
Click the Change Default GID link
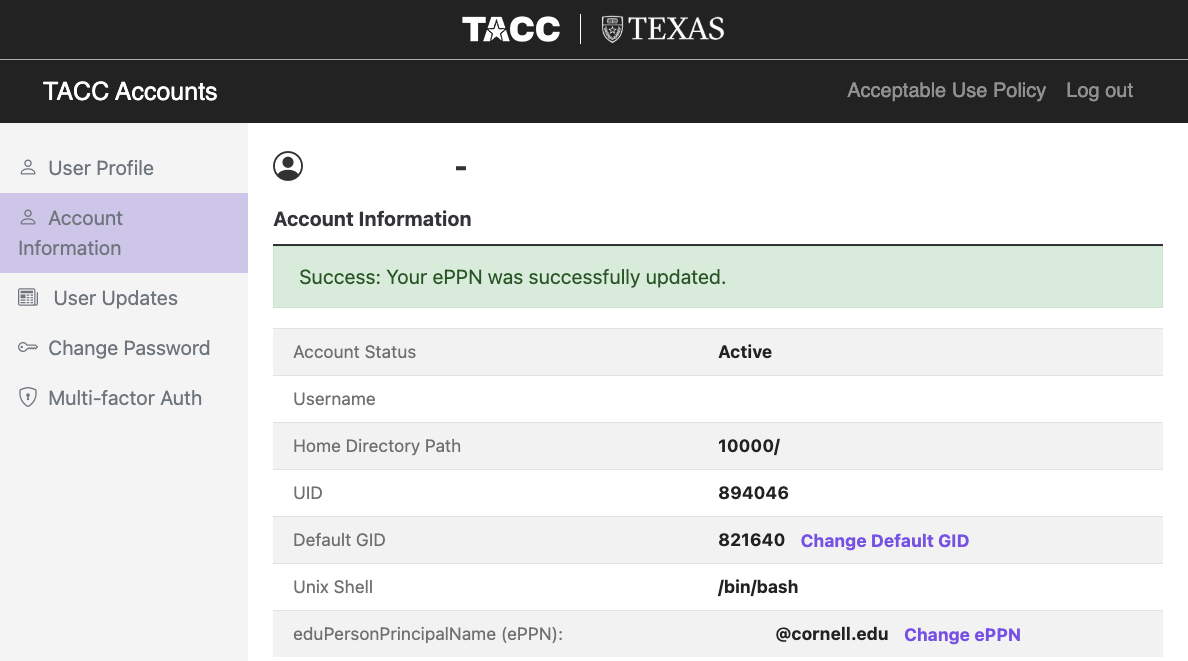coord(884,541)
